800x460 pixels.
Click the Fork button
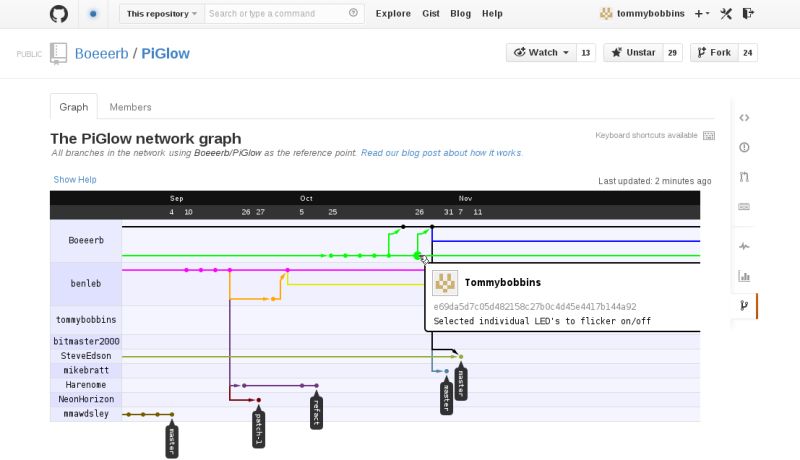click(714, 53)
